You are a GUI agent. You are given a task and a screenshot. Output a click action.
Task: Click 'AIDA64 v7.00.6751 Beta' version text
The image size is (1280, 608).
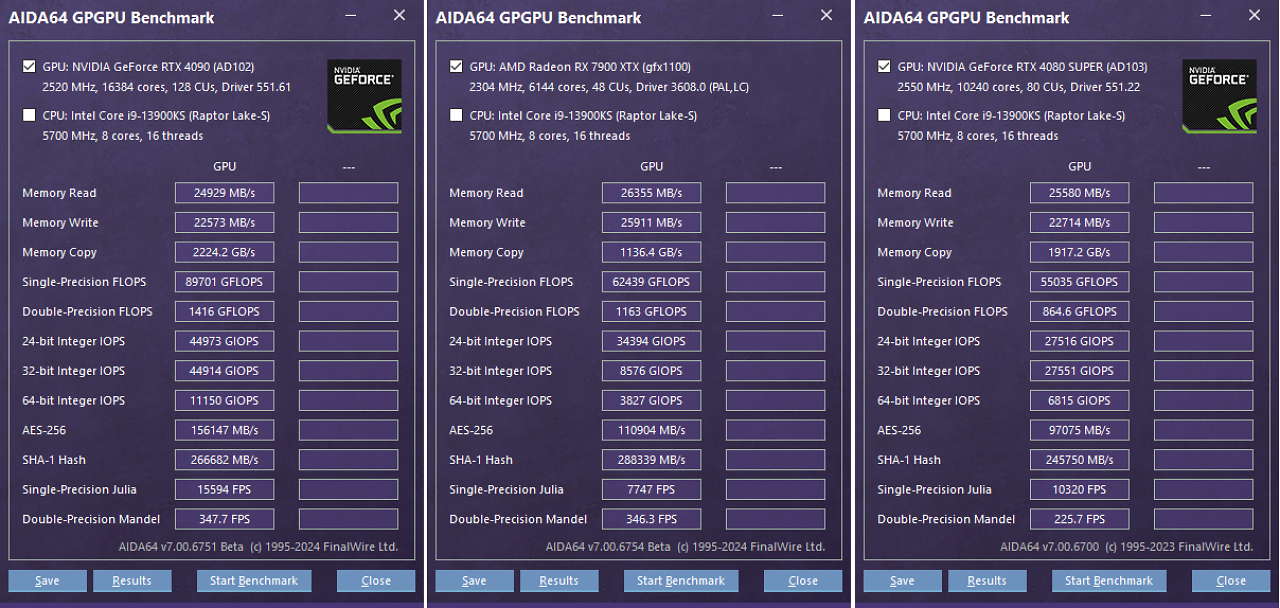183,547
